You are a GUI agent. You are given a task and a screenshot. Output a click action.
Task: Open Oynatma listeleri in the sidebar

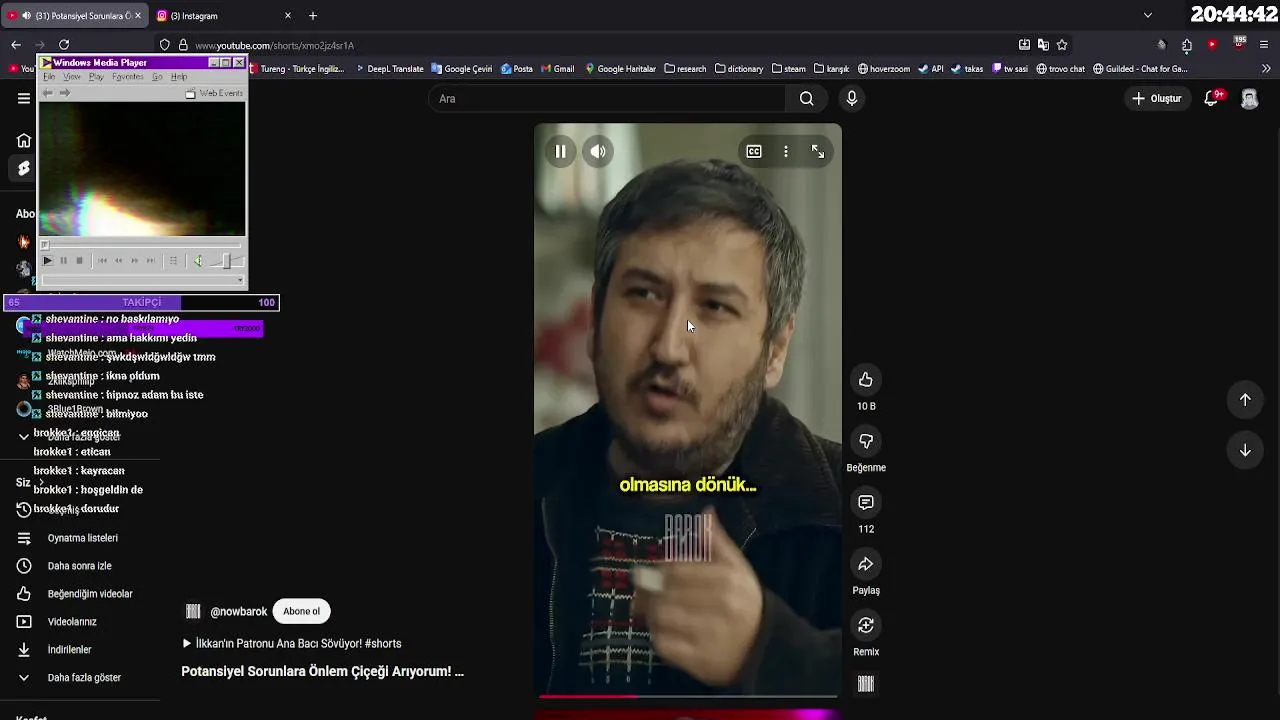click(x=82, y=538)
